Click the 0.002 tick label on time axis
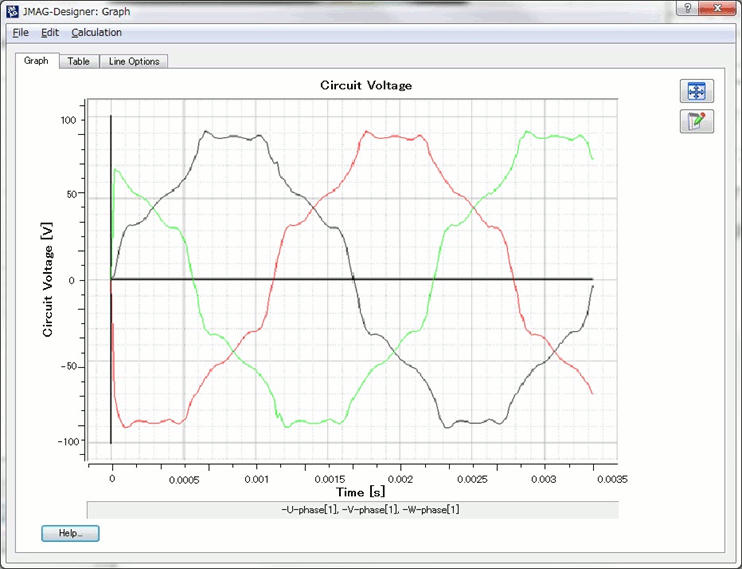742x569 pixels. (400, 479)
